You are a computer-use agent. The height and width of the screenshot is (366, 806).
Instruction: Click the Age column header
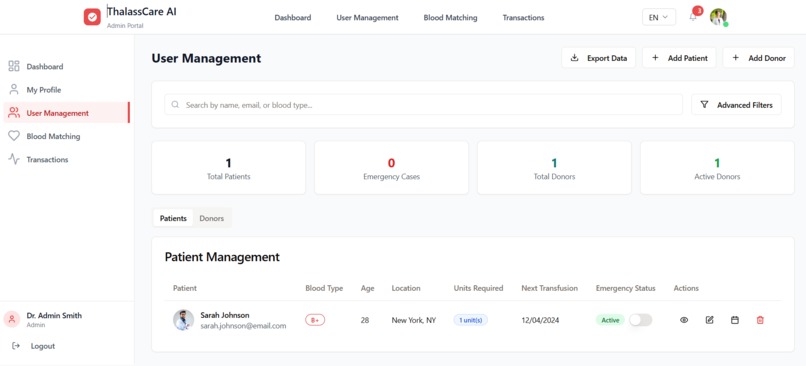[x=368, y=288]
